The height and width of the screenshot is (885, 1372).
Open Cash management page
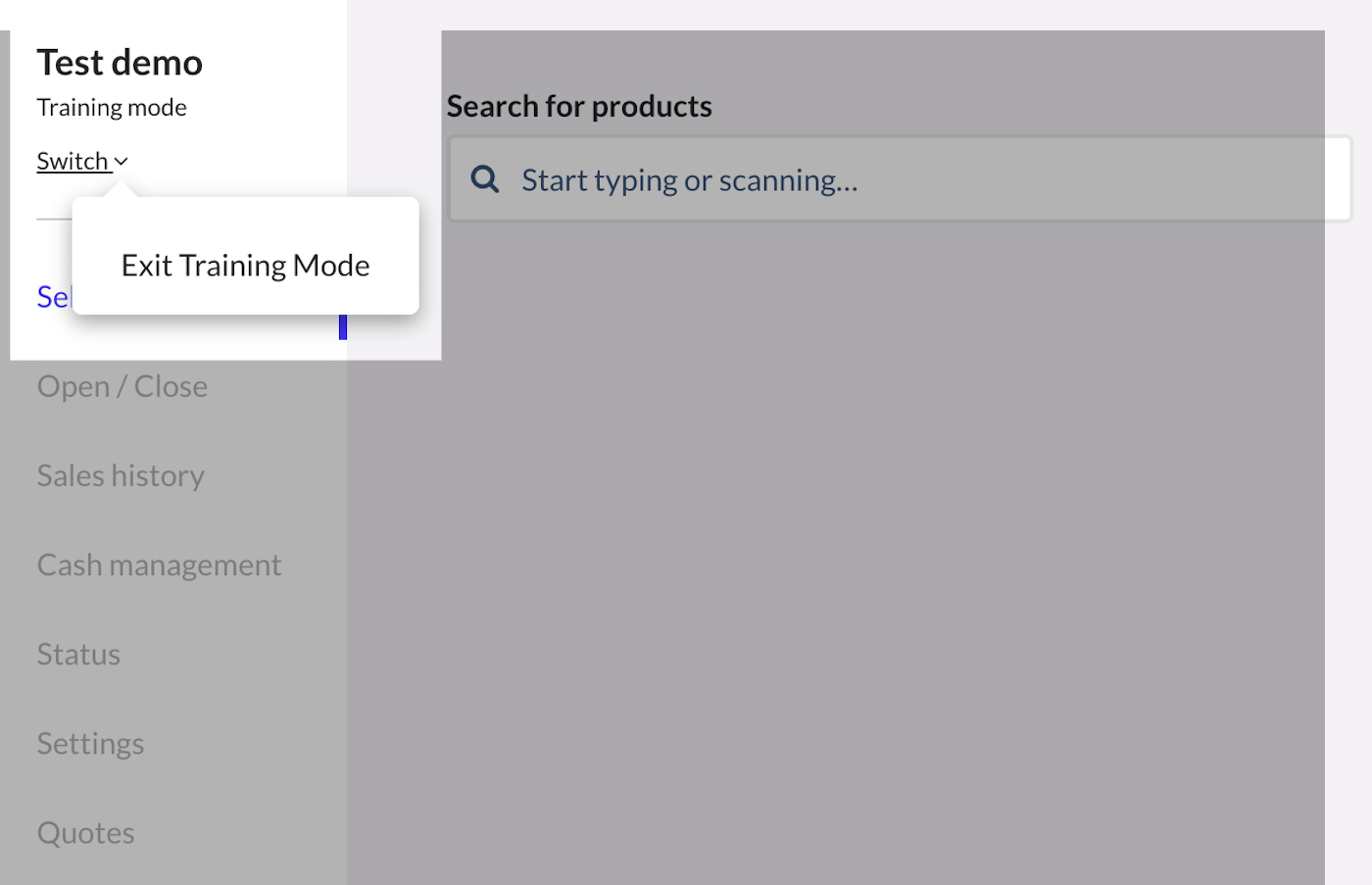[x=159, y=565]
